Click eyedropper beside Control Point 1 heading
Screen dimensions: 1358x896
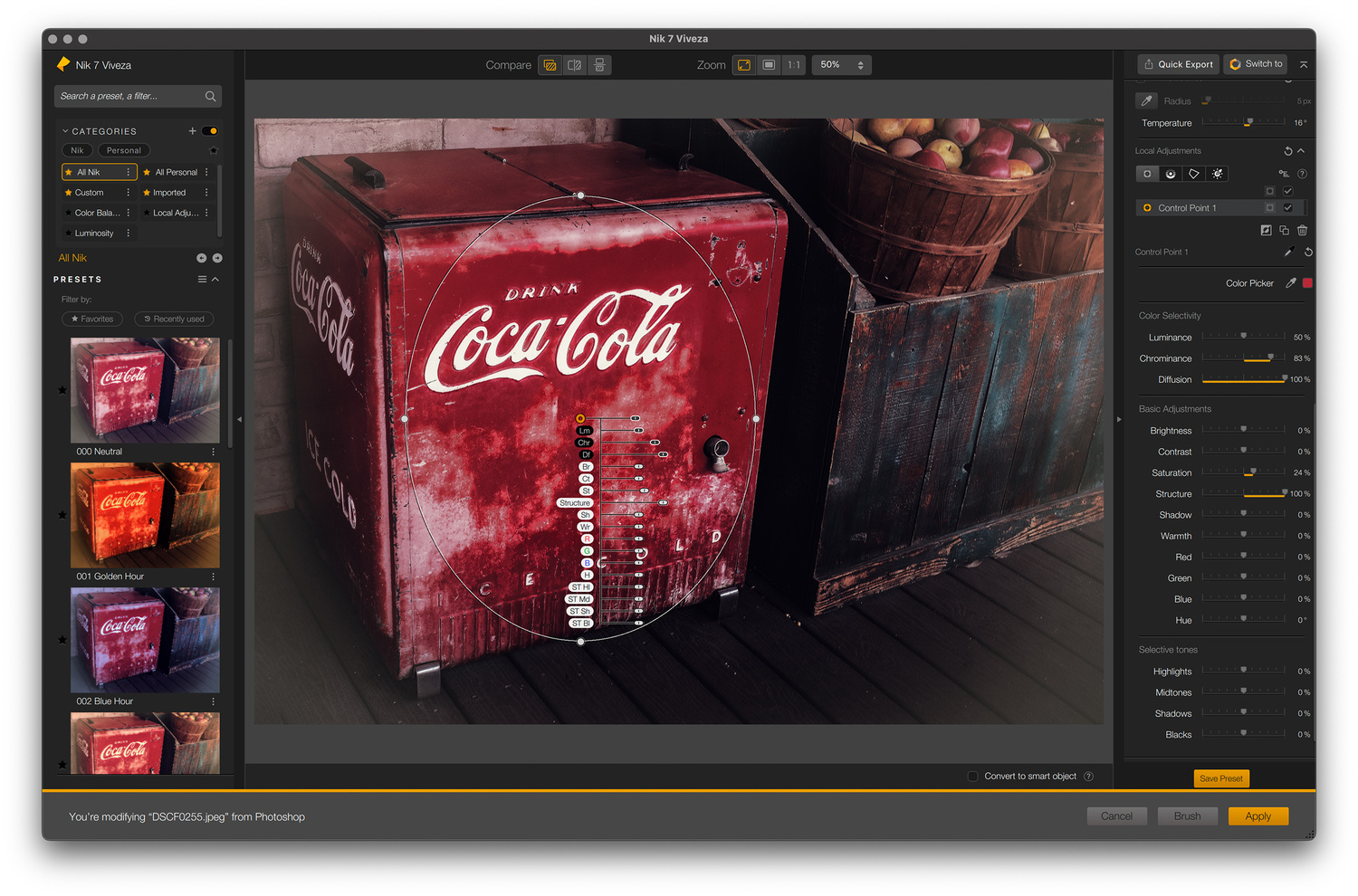(1289, 252)
